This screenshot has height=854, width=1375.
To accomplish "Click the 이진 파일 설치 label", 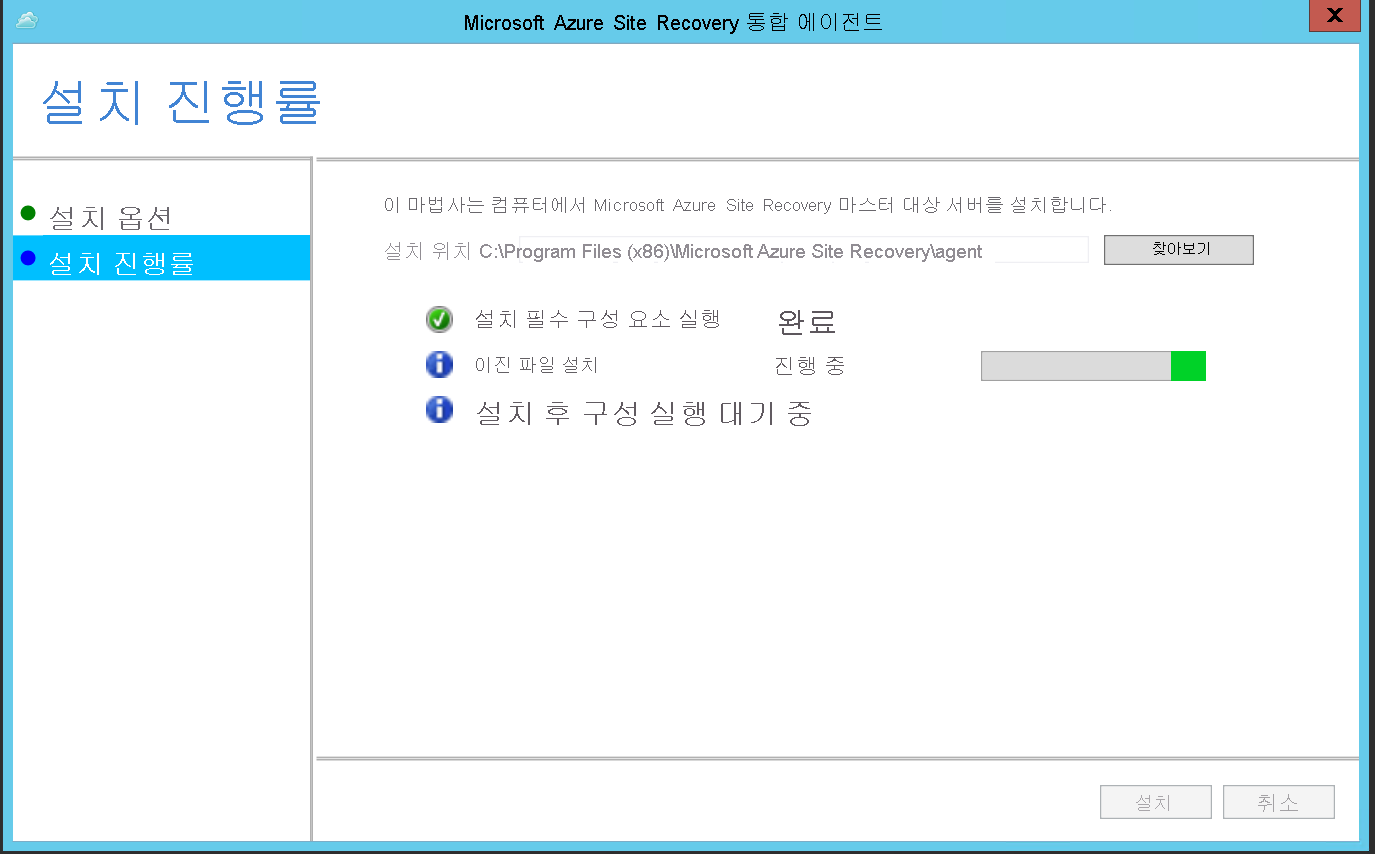I will click(x=536, y=365).
